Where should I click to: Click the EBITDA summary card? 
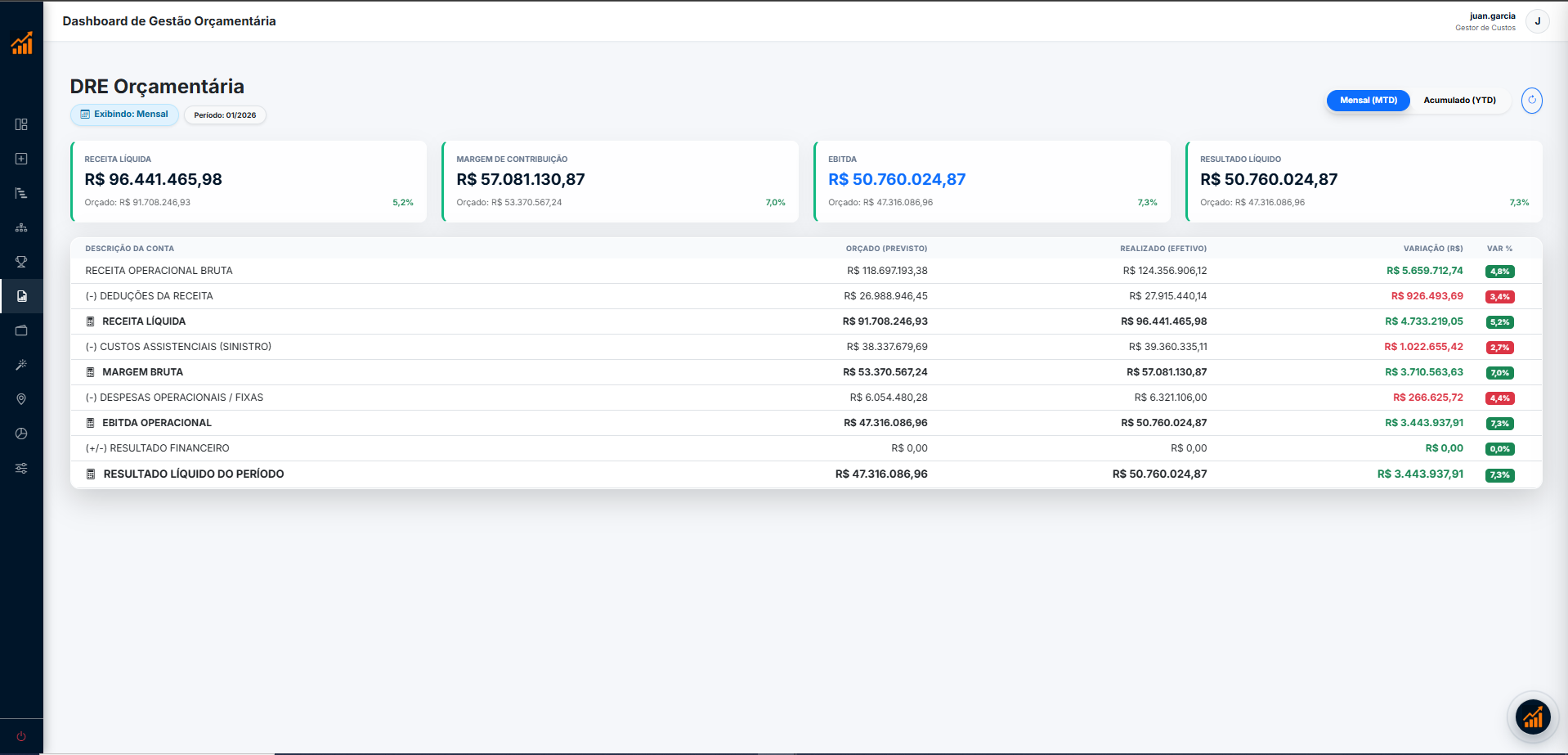click(992, 181)
